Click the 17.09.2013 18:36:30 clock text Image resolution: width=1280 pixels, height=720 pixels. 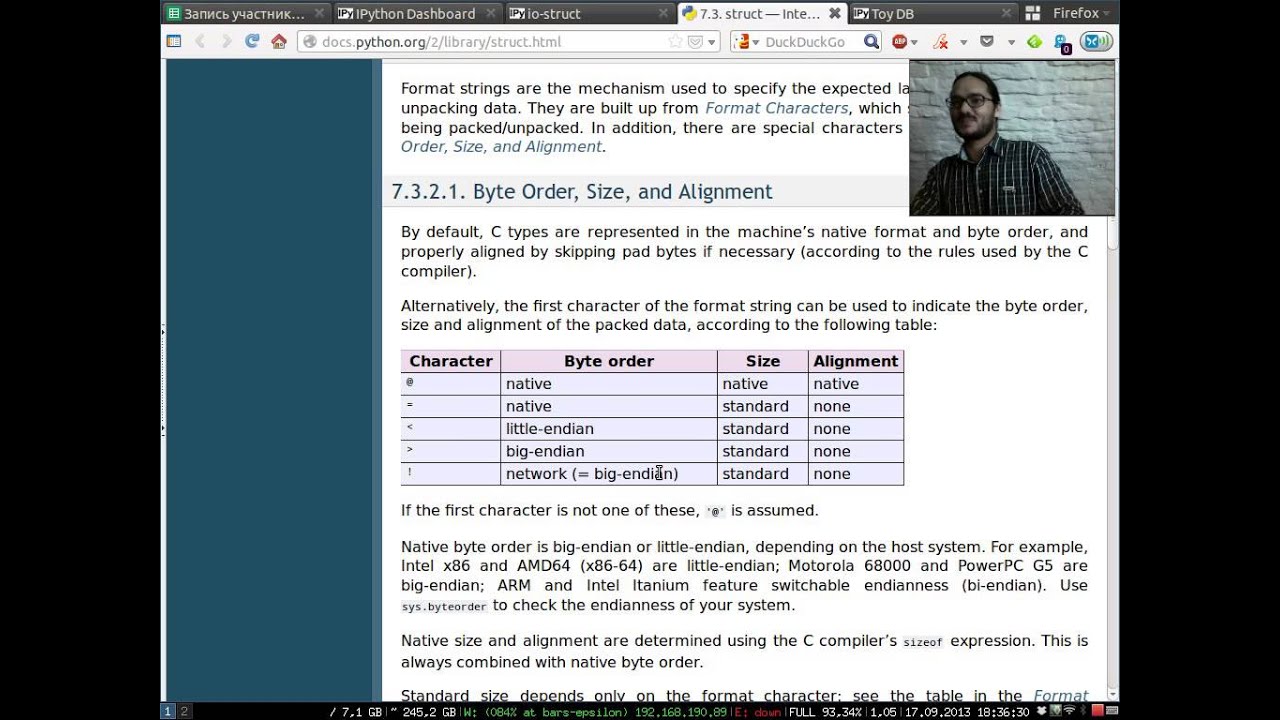968,712
